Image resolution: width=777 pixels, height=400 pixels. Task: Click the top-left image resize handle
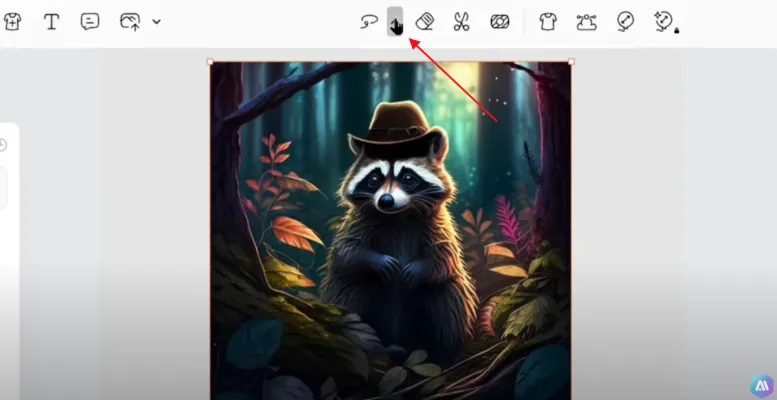(210, 62)
